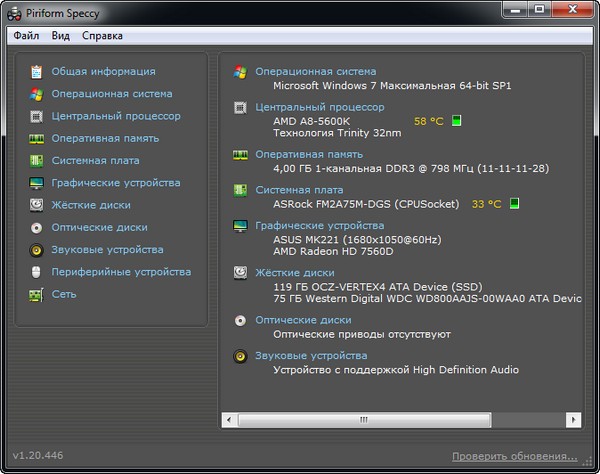Click the Windows flag icon beside Операционная система in sidebar
This screenshot has width=600, height=474.
37,94
